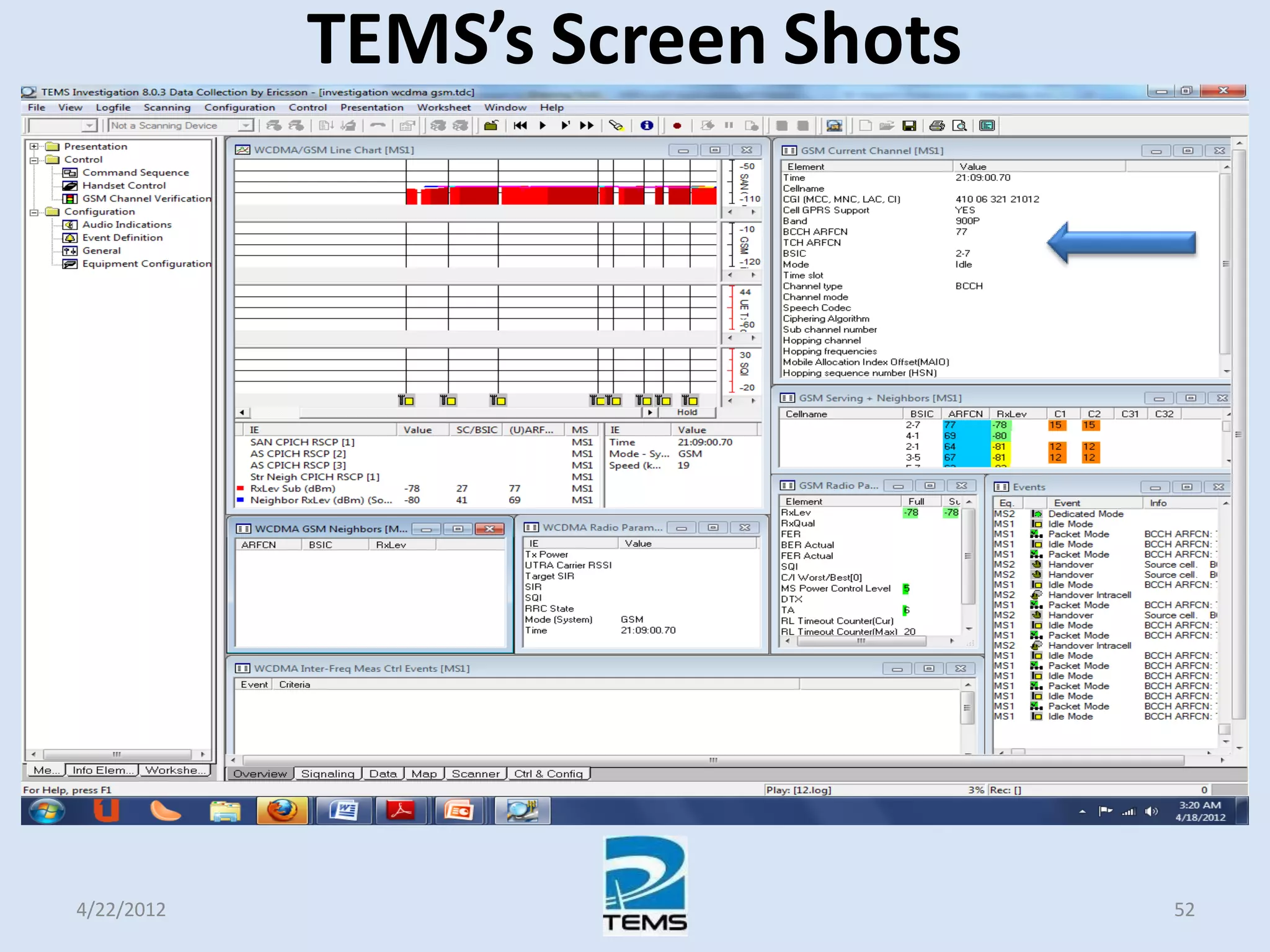Screen dimensions: 1270x952
Task: Switch to the Ctrl & Config tab
Action: coord(549,773)
